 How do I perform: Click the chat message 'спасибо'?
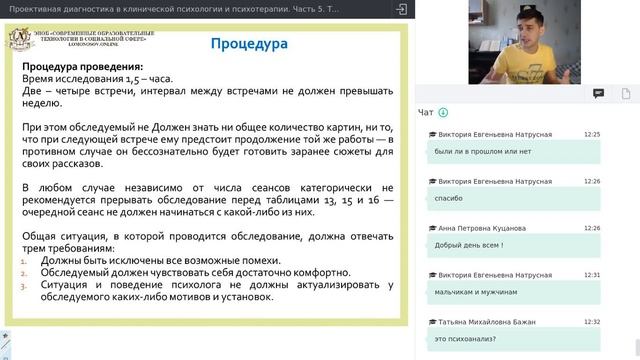coord(513,199)
